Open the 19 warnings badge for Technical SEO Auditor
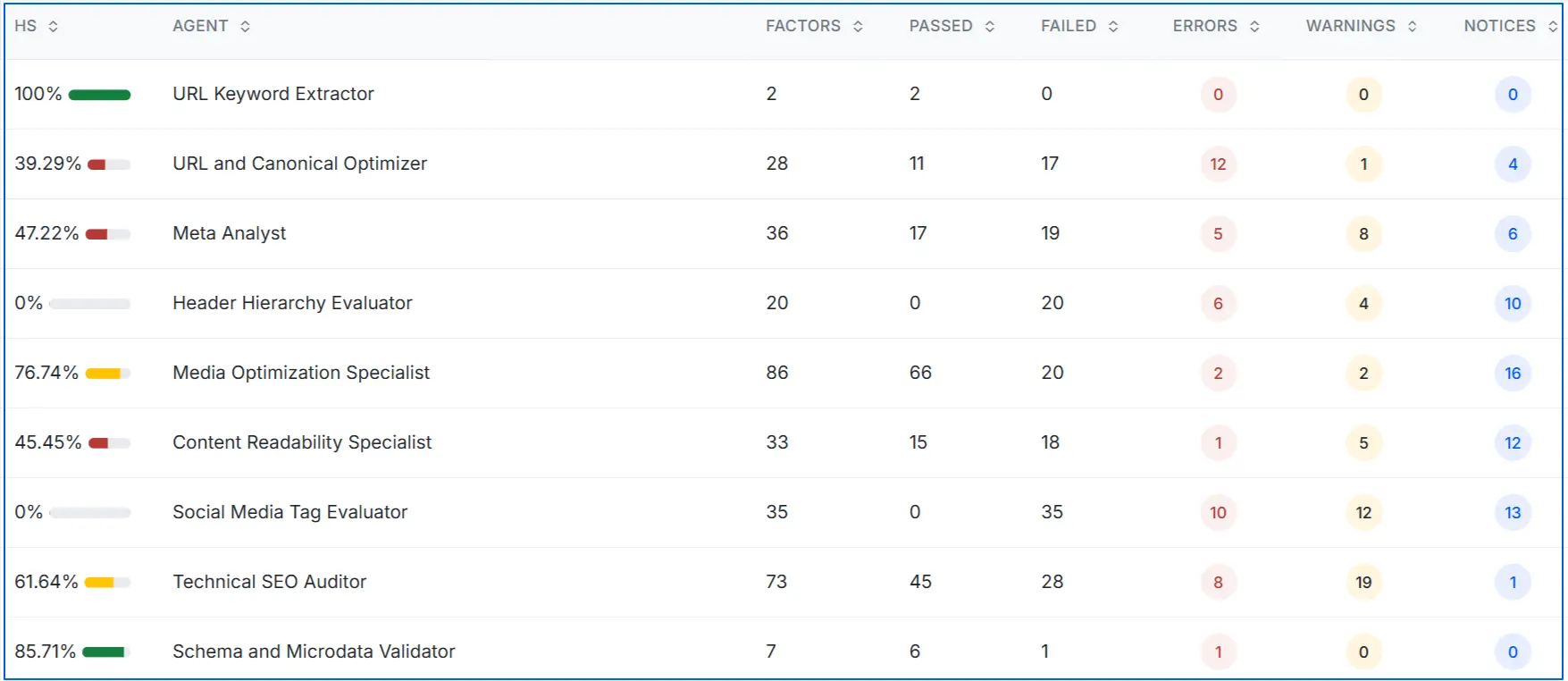The image size is (1568, 681). click(x=1363, y=582)
